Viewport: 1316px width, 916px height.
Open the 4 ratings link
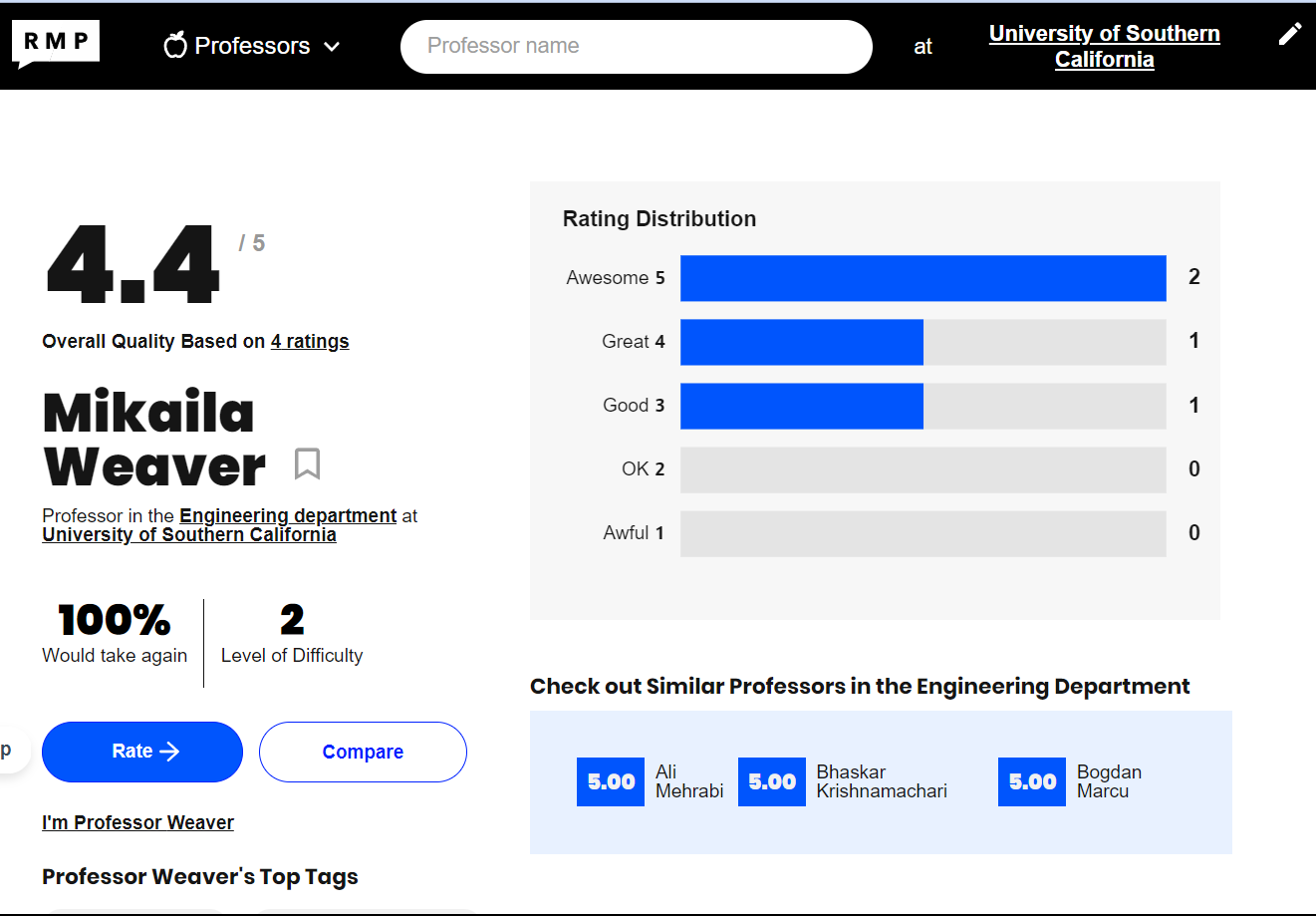pos(310,341)
